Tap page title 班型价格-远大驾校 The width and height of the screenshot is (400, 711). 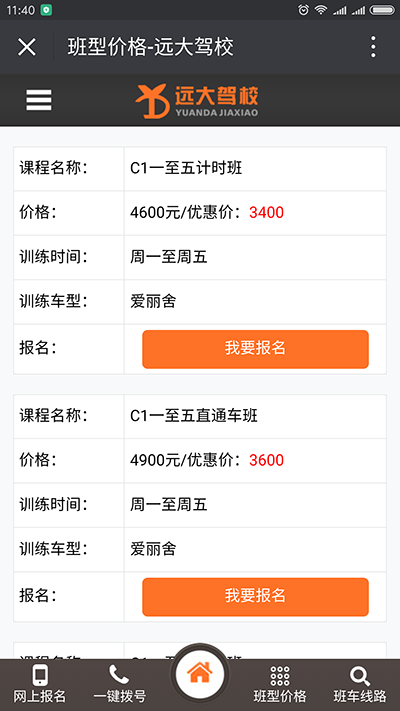pos(151,47)
